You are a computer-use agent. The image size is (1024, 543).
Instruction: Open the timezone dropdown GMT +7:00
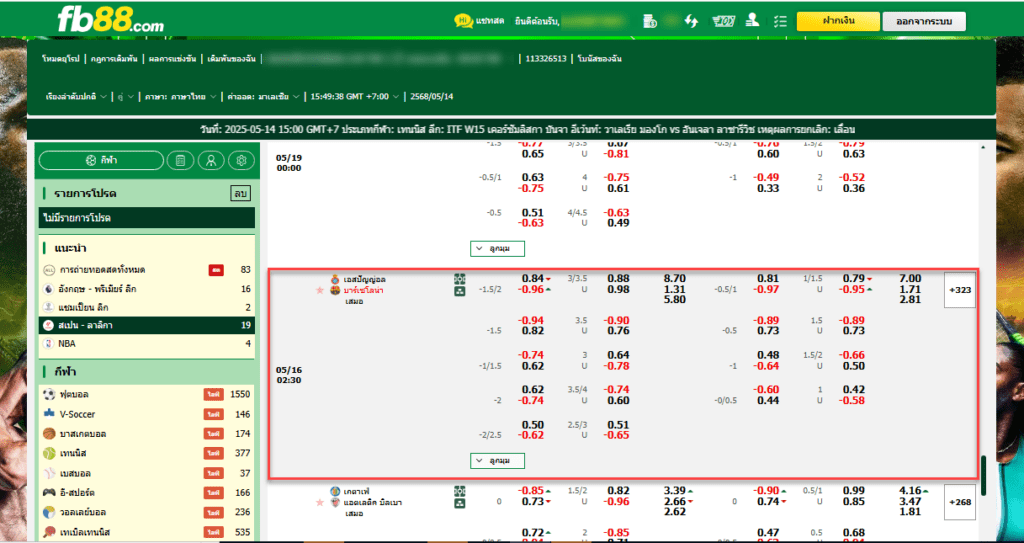[x=355, y=97]
